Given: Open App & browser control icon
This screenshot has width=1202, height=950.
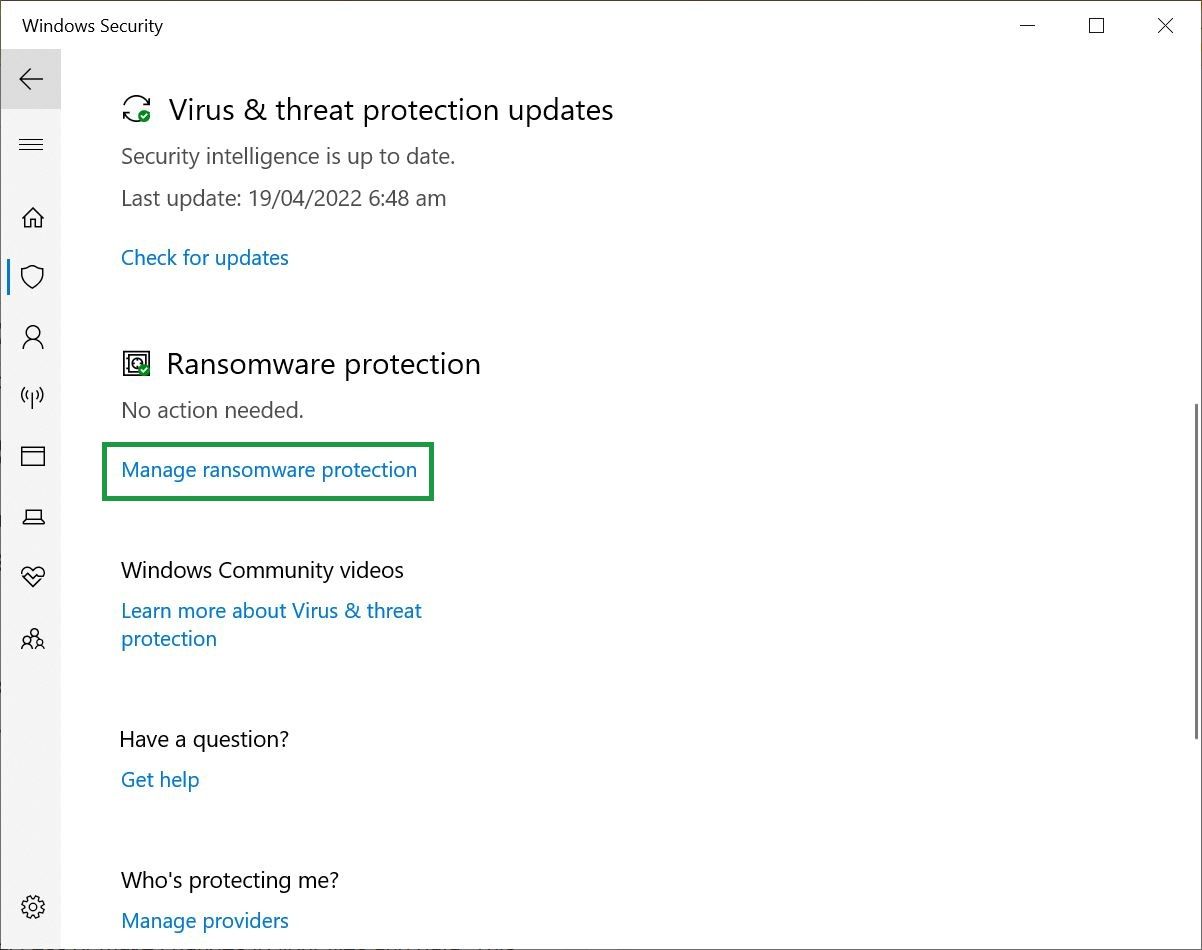Looking at the screenshot, I should click(32, 456).
